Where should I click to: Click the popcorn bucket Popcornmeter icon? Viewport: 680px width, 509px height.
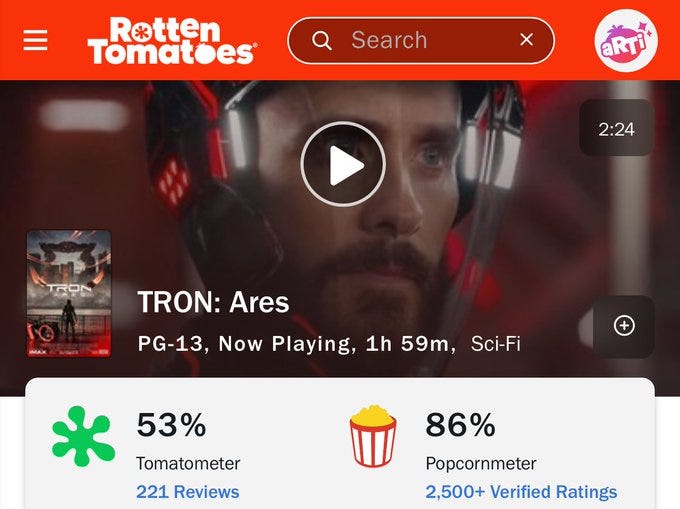(x=373, y=436)
